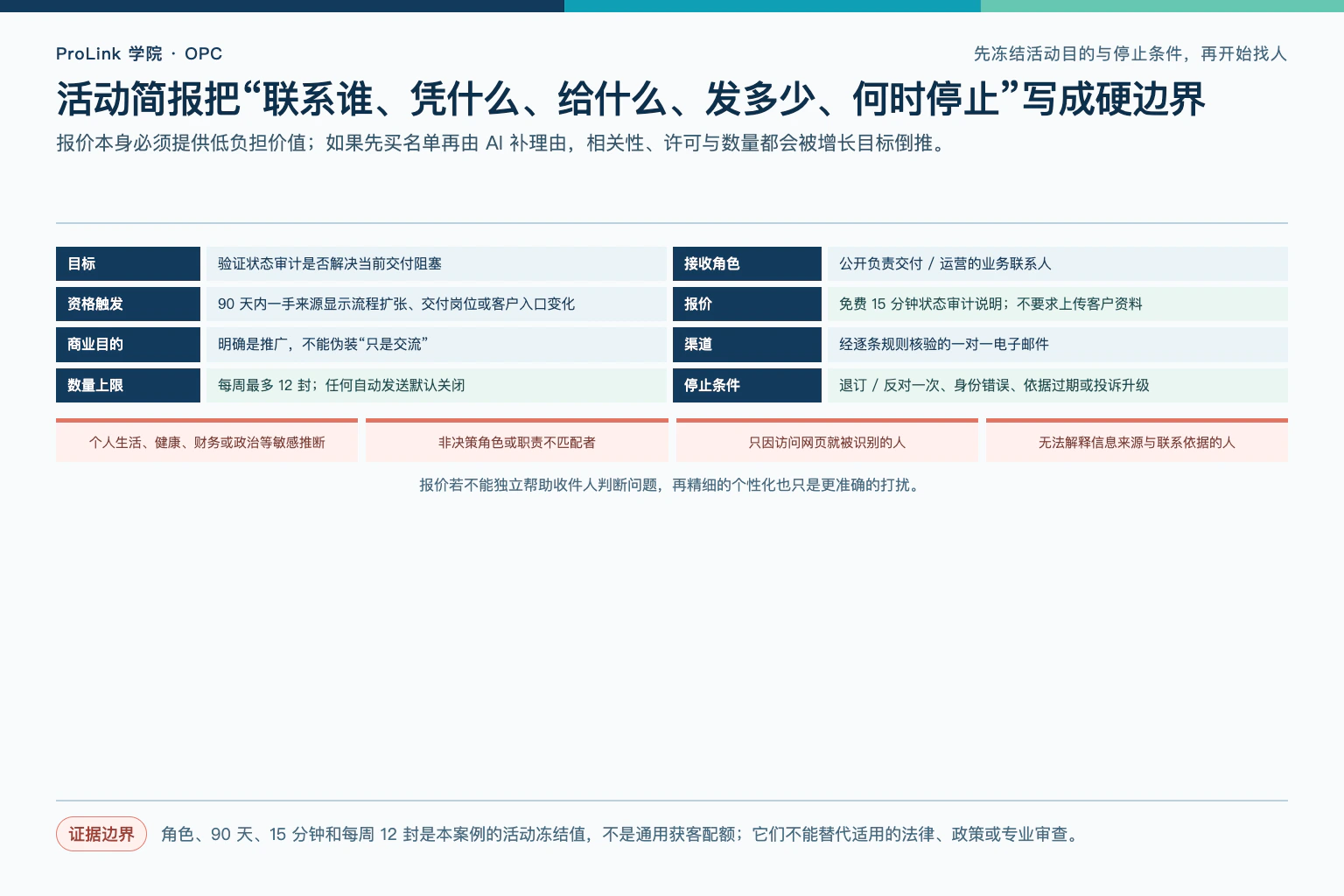Click the "资格触发" label cell
1344x896 pixels.
tap(128, 304)
